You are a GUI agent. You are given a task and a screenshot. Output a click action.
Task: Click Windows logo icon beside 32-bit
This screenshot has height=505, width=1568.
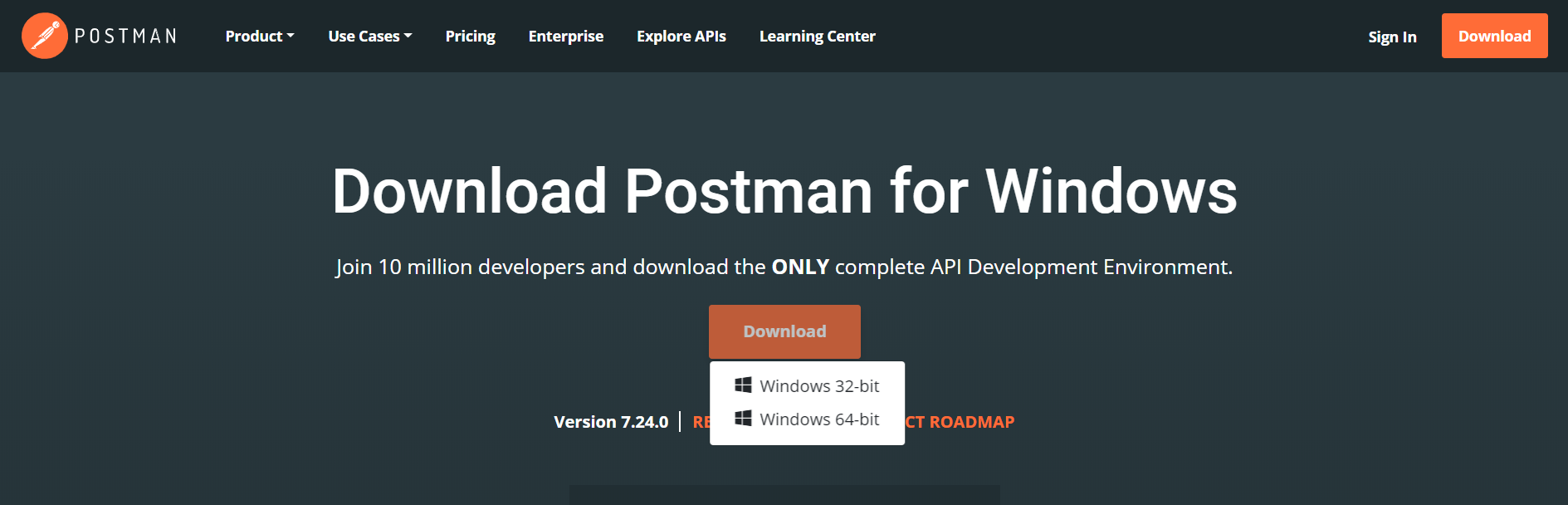743,385
